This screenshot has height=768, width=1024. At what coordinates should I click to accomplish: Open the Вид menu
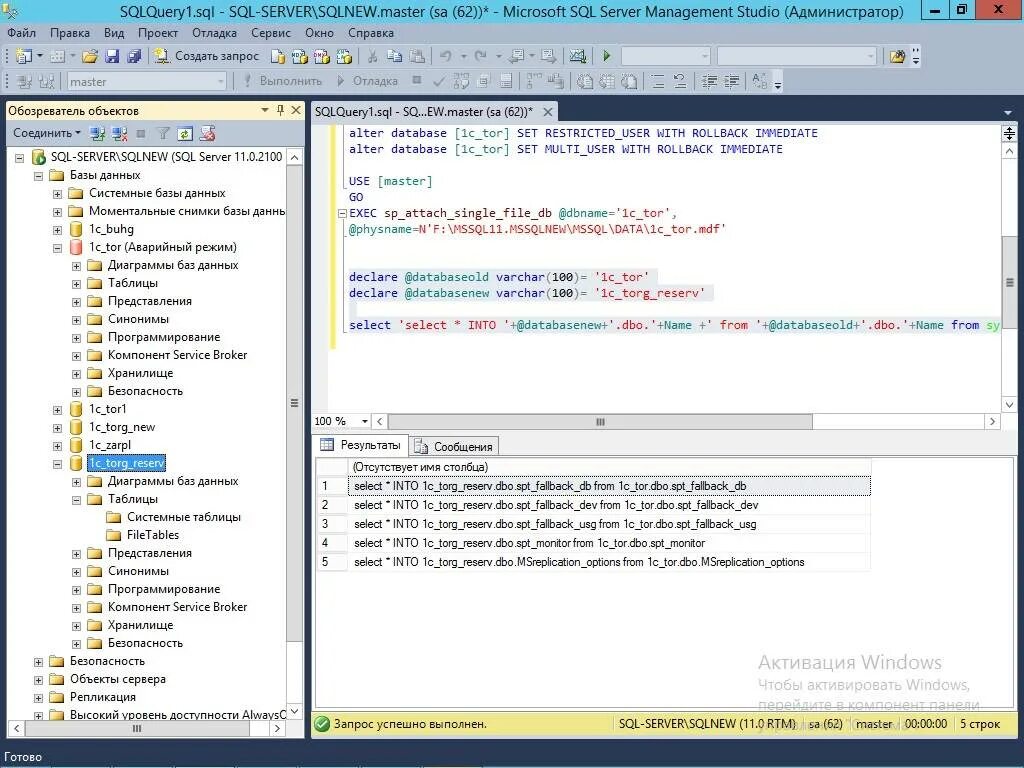pyautogui.click(x=114, y=33)
